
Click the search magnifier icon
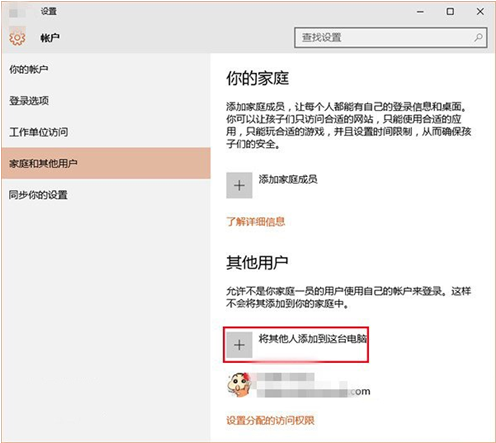click(478, 37)
